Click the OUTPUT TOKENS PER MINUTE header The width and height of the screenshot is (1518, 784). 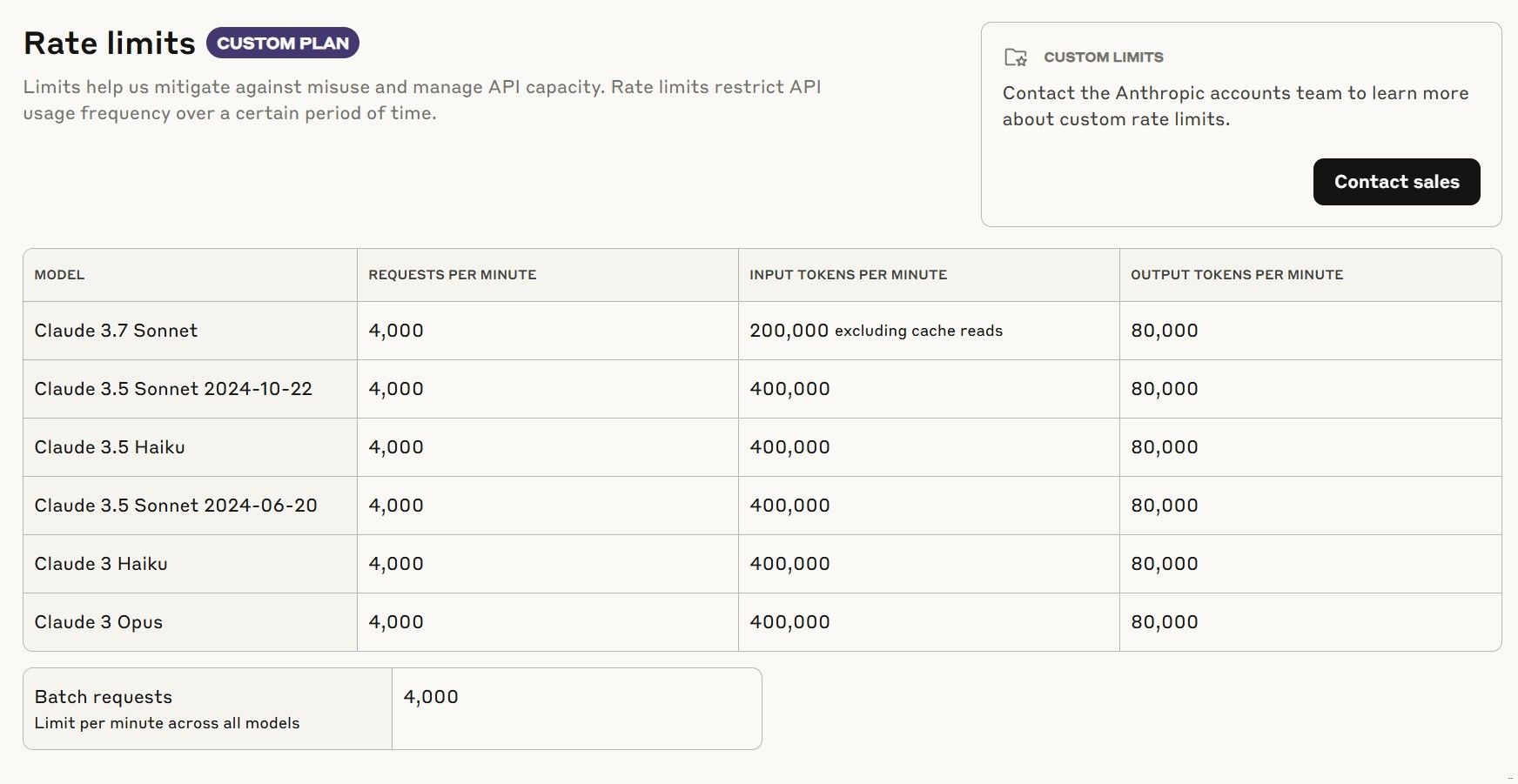[x=1236, y=275]
